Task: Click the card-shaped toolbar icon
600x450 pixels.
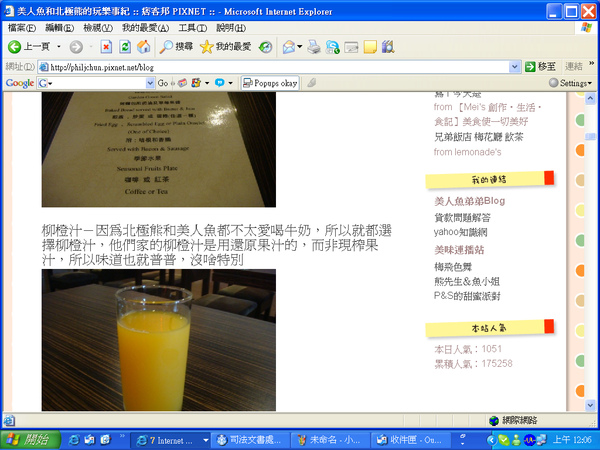Action: click(351, 47)
